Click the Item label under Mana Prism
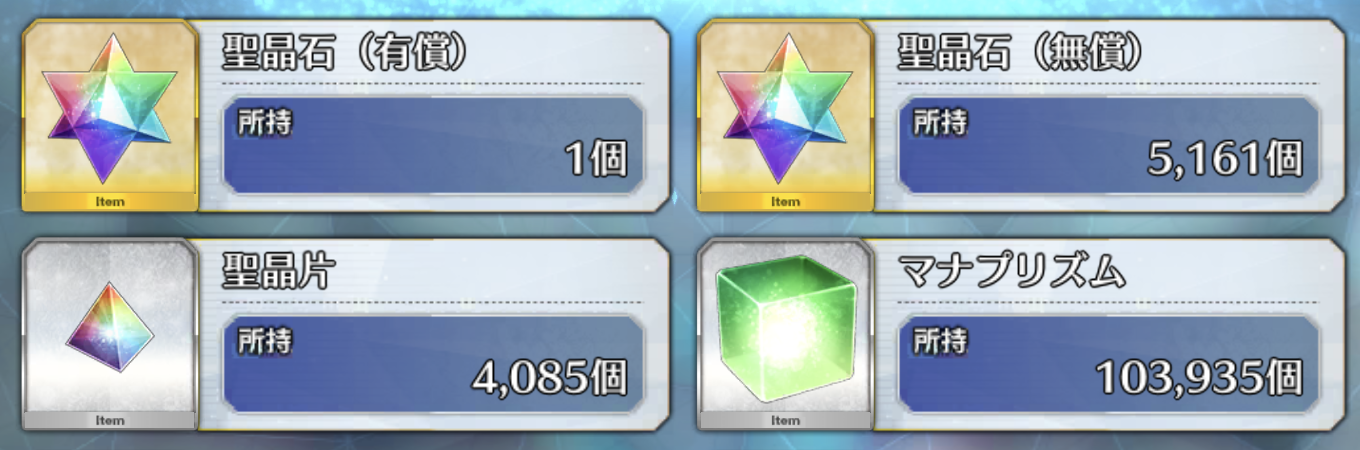This screenshot has width=1360, height=450. point(785,420)
